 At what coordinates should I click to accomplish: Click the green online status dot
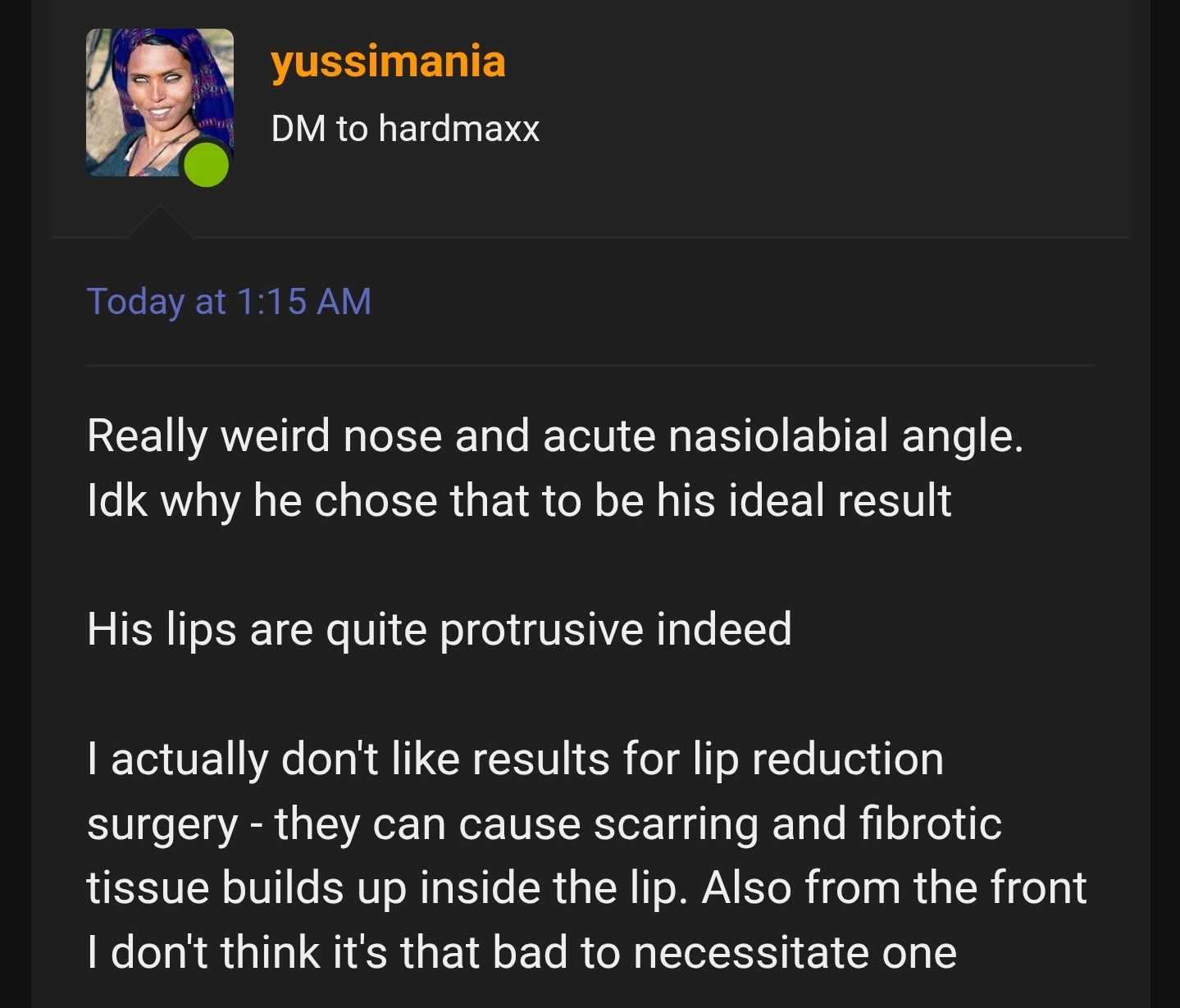(x=206, y=164)
